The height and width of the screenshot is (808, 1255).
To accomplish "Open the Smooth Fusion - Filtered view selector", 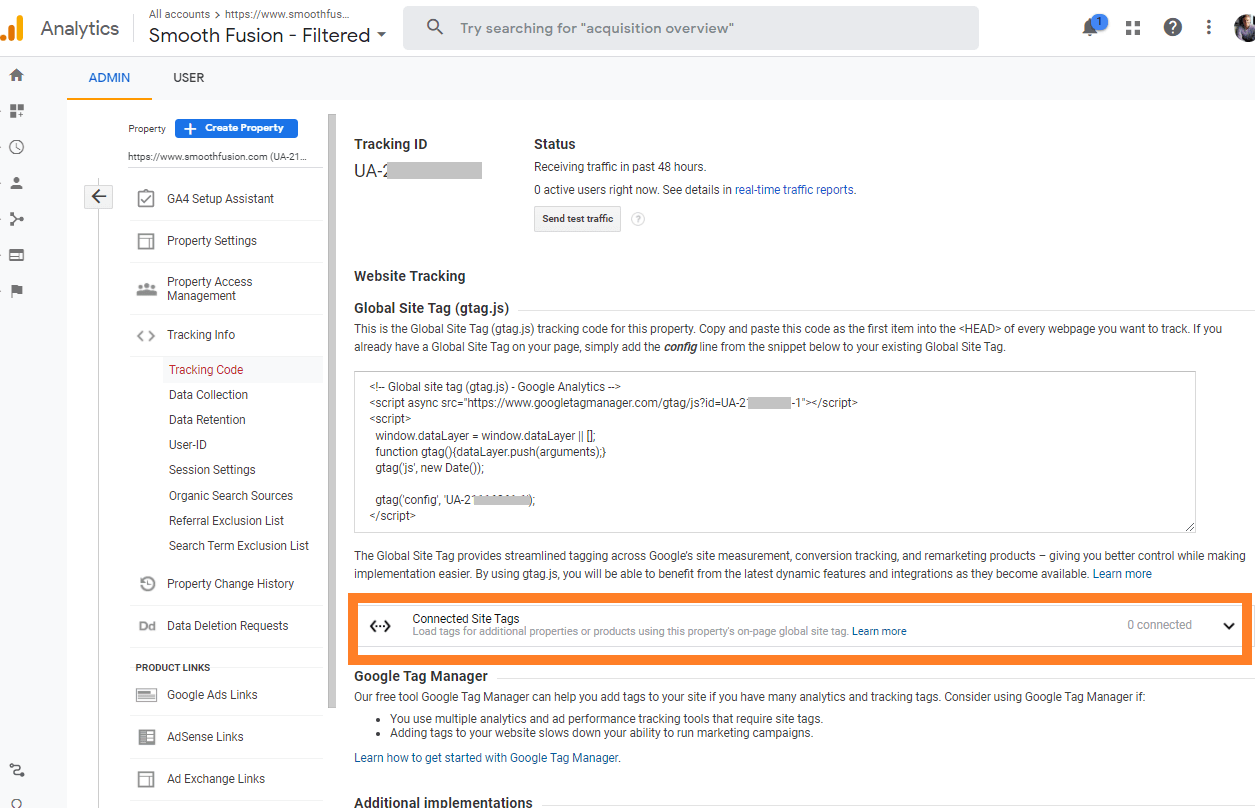I will [x=267, y=35].
